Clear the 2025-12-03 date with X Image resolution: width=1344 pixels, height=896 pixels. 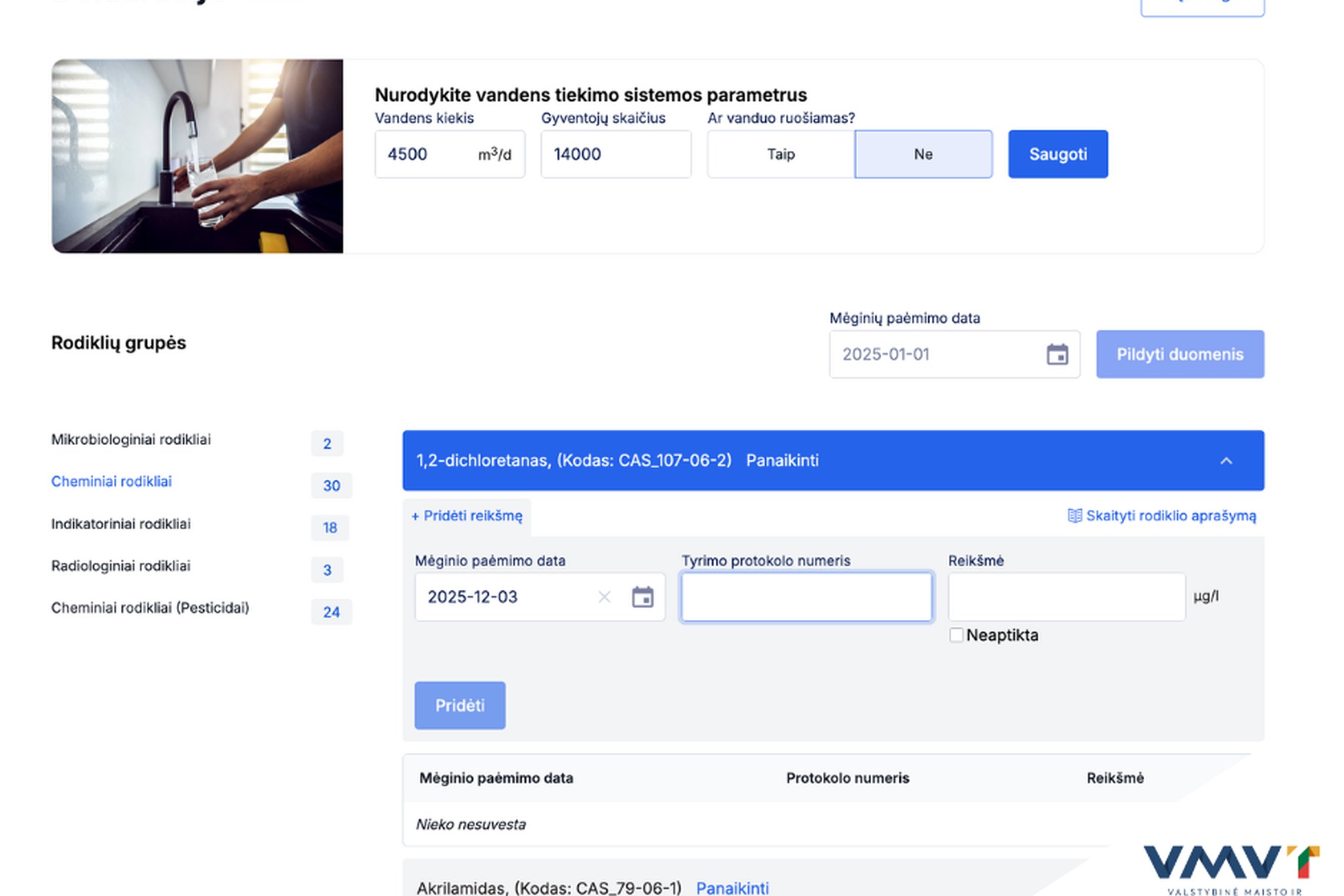click(604, 597)
